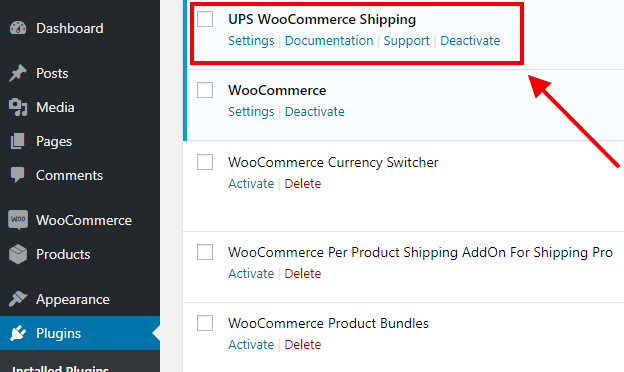Activate WooCommerce Currency Switcher plugin
Image resolution: width=624 pixels, height=372 pixels.
(251, 183)
